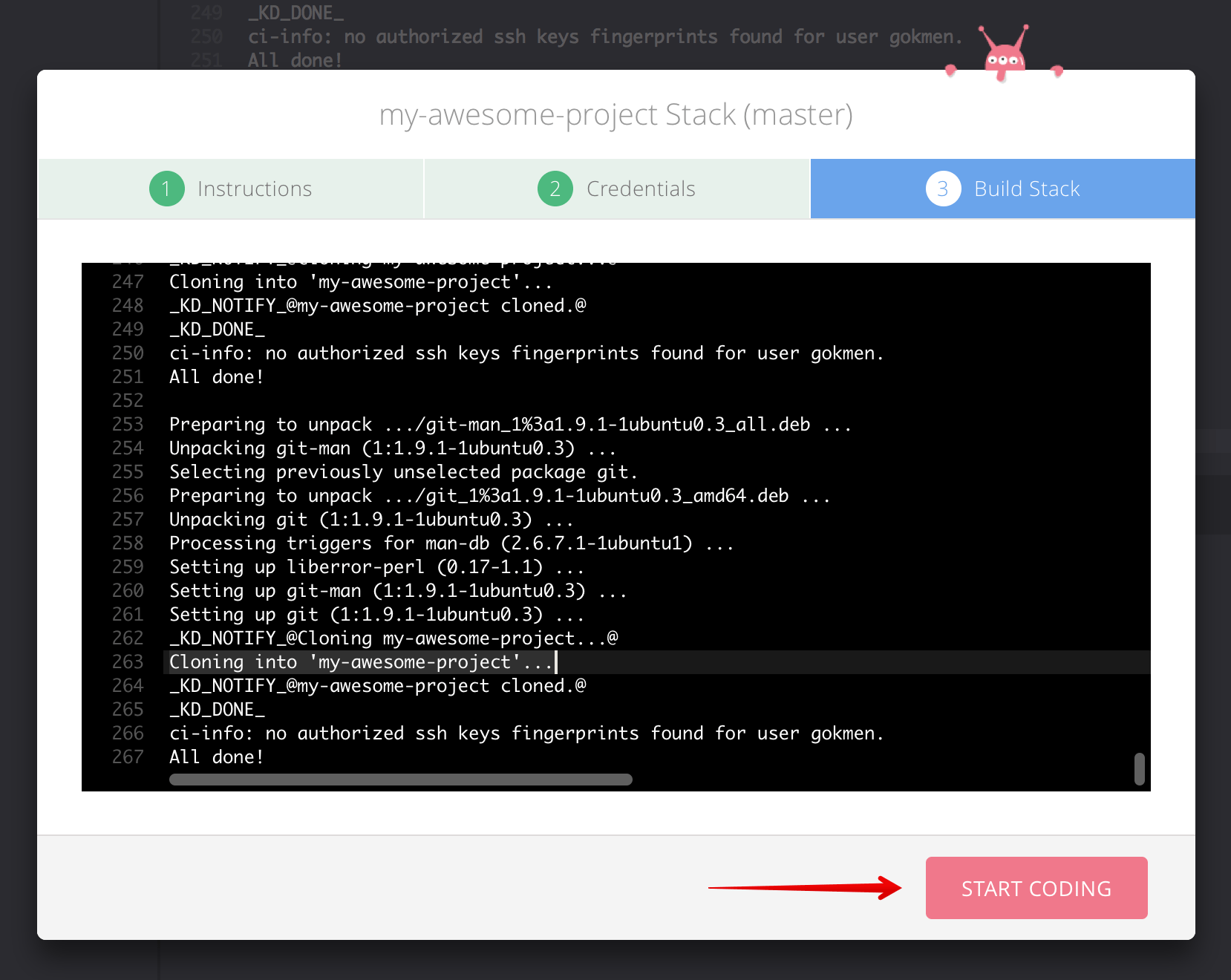Switch to the Credentials tab
Image resolution: width=1231 pixels, height=980 pixels.
pos(641,189)
